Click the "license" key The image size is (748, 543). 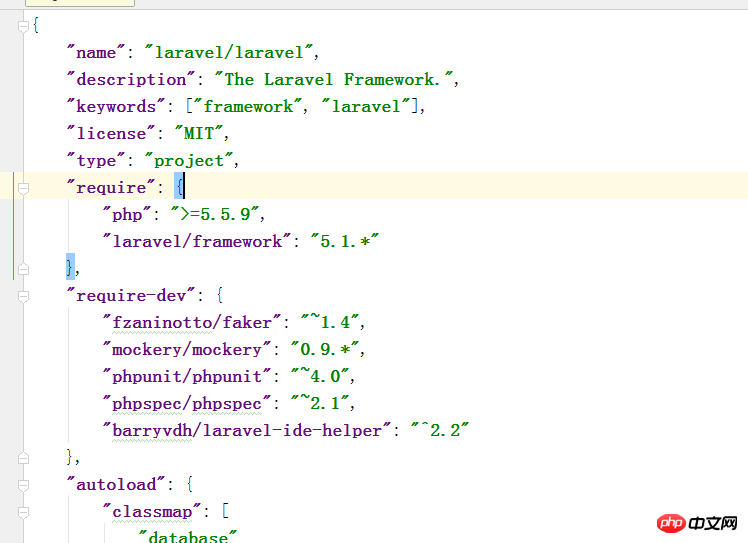[x=111, y=133]
